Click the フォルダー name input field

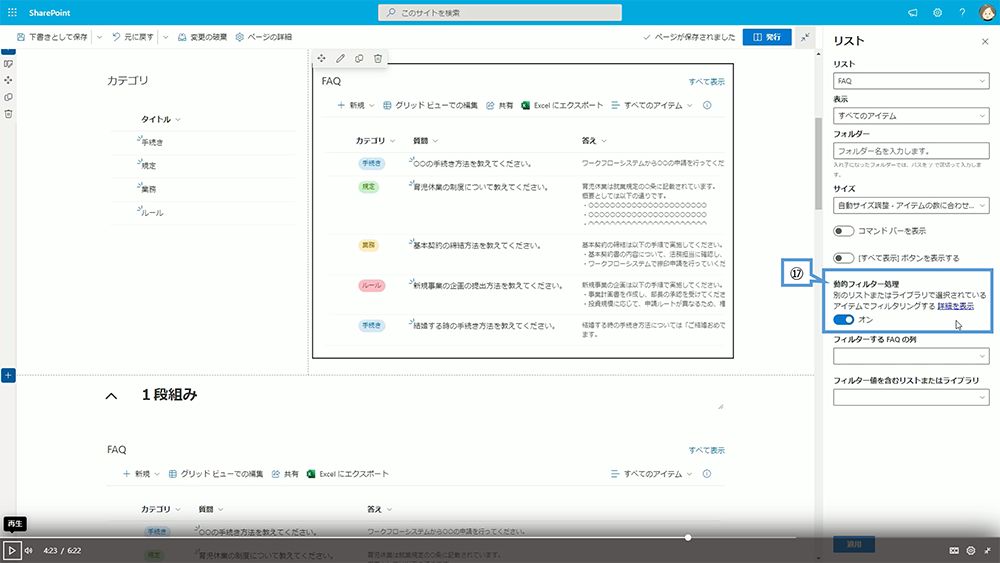911,151
